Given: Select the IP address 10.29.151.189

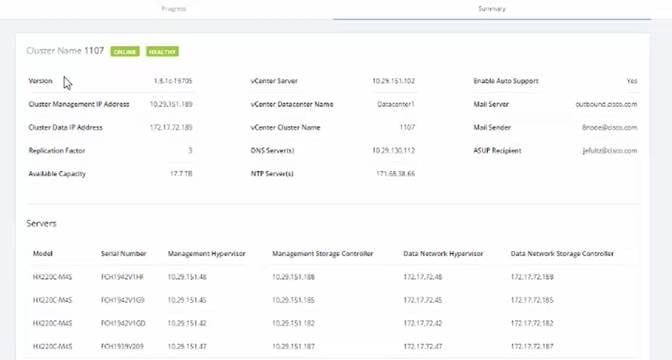Looking at the screenshot, I should coord(171,104).
